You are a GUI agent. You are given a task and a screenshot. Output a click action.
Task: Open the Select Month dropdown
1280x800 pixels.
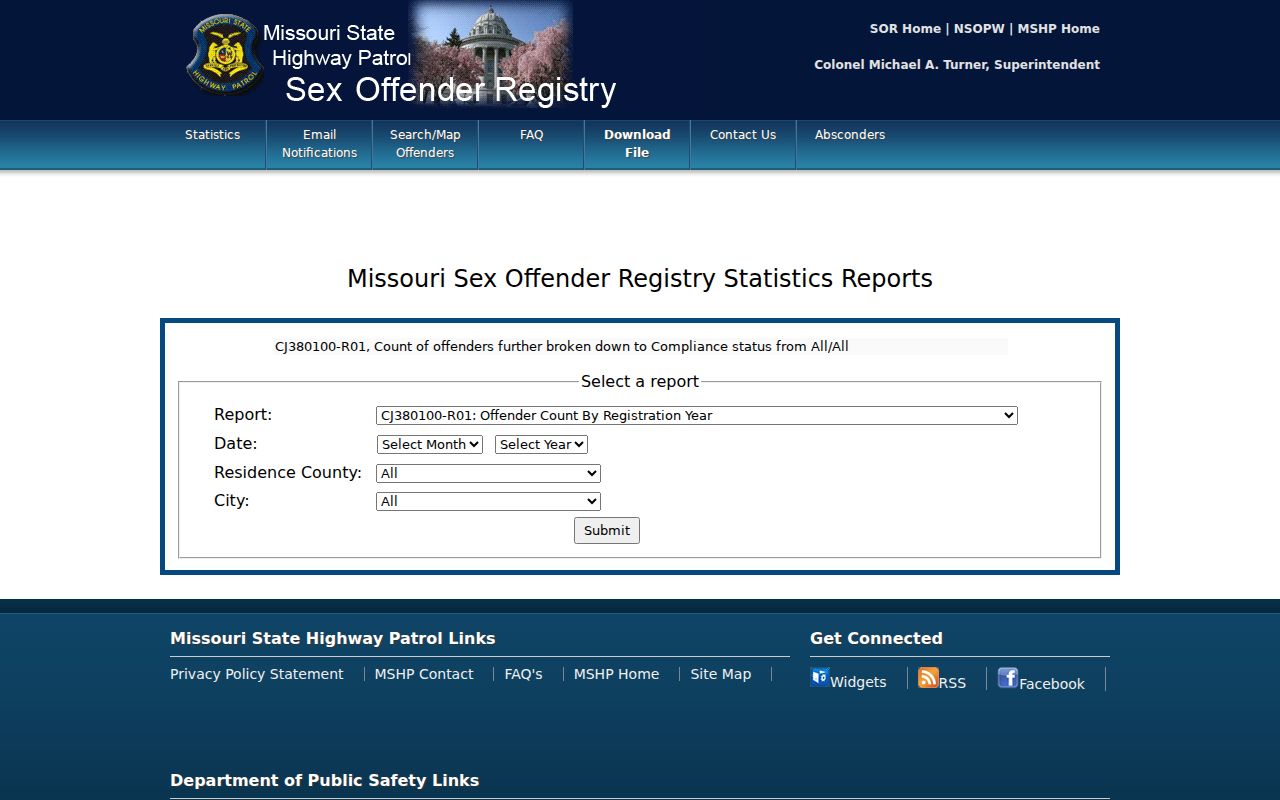point(430,444)
